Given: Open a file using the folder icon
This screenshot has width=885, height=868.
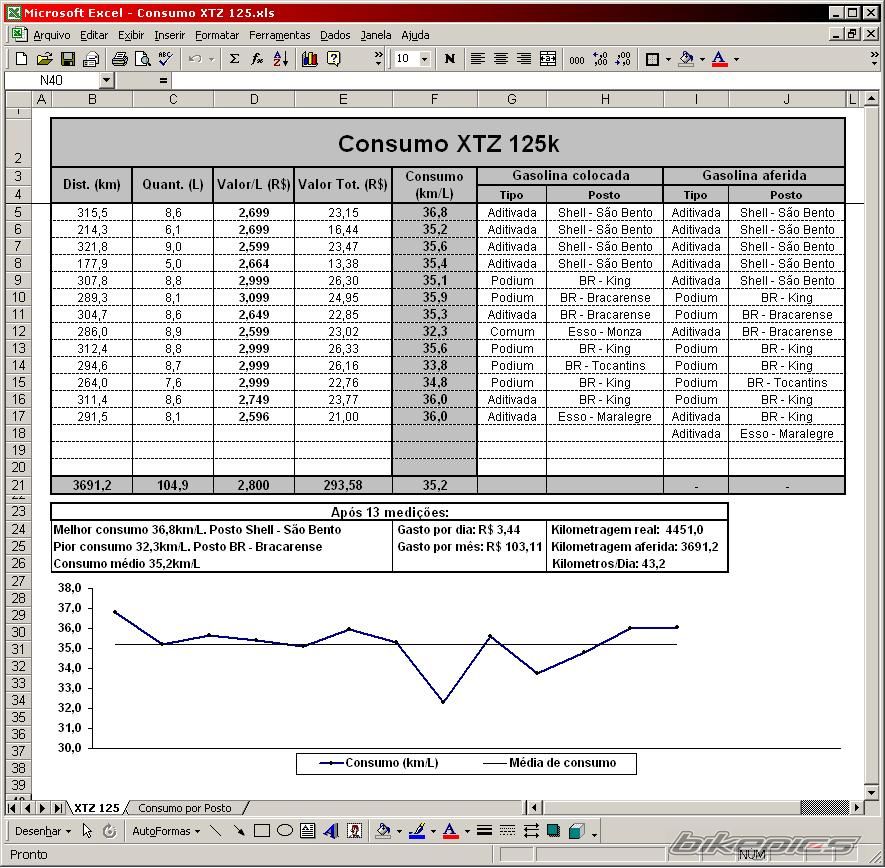Looking at the screenshot, I should click(45, 59).
